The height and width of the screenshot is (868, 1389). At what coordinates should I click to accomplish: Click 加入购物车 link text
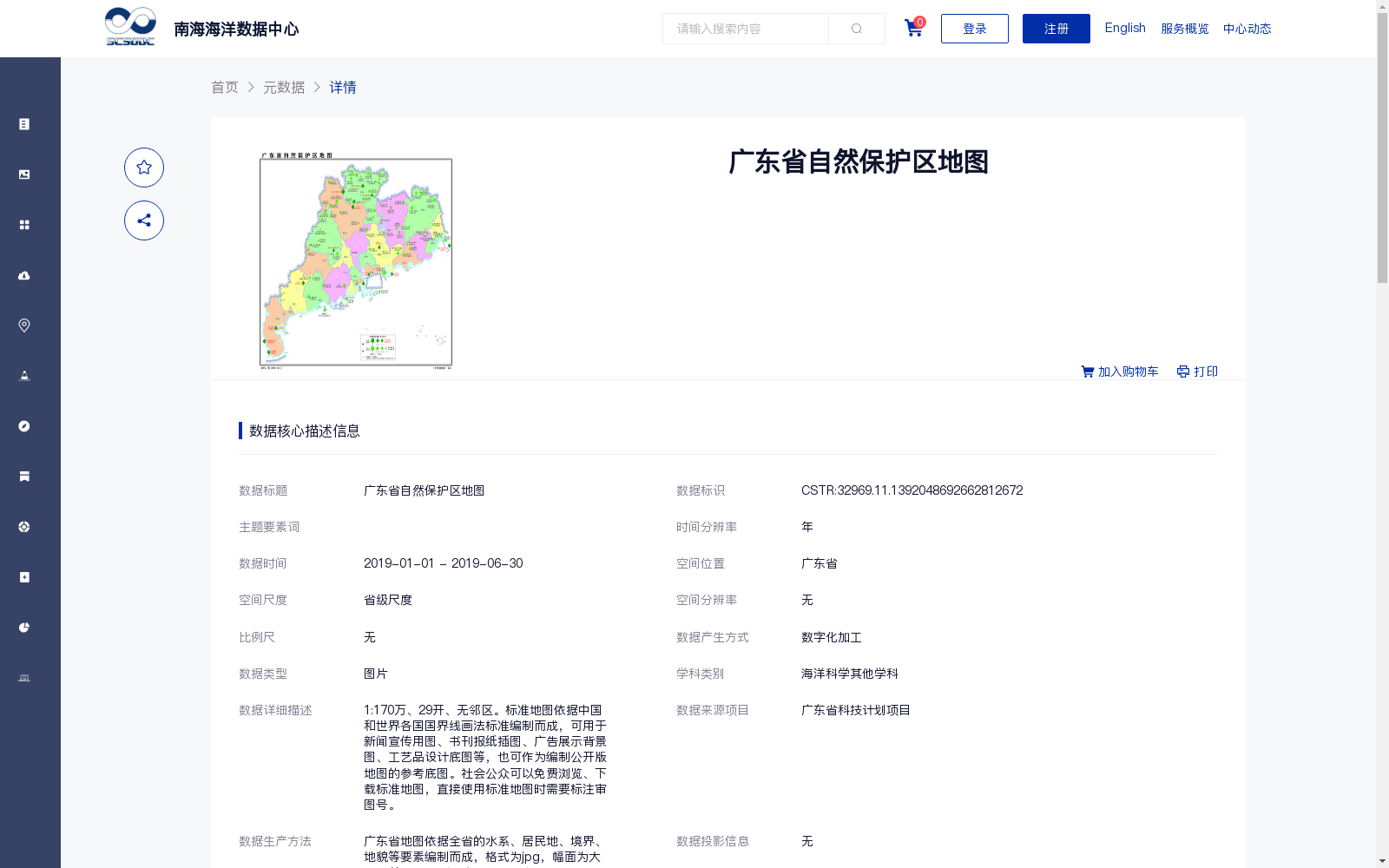pos(1129,372)
